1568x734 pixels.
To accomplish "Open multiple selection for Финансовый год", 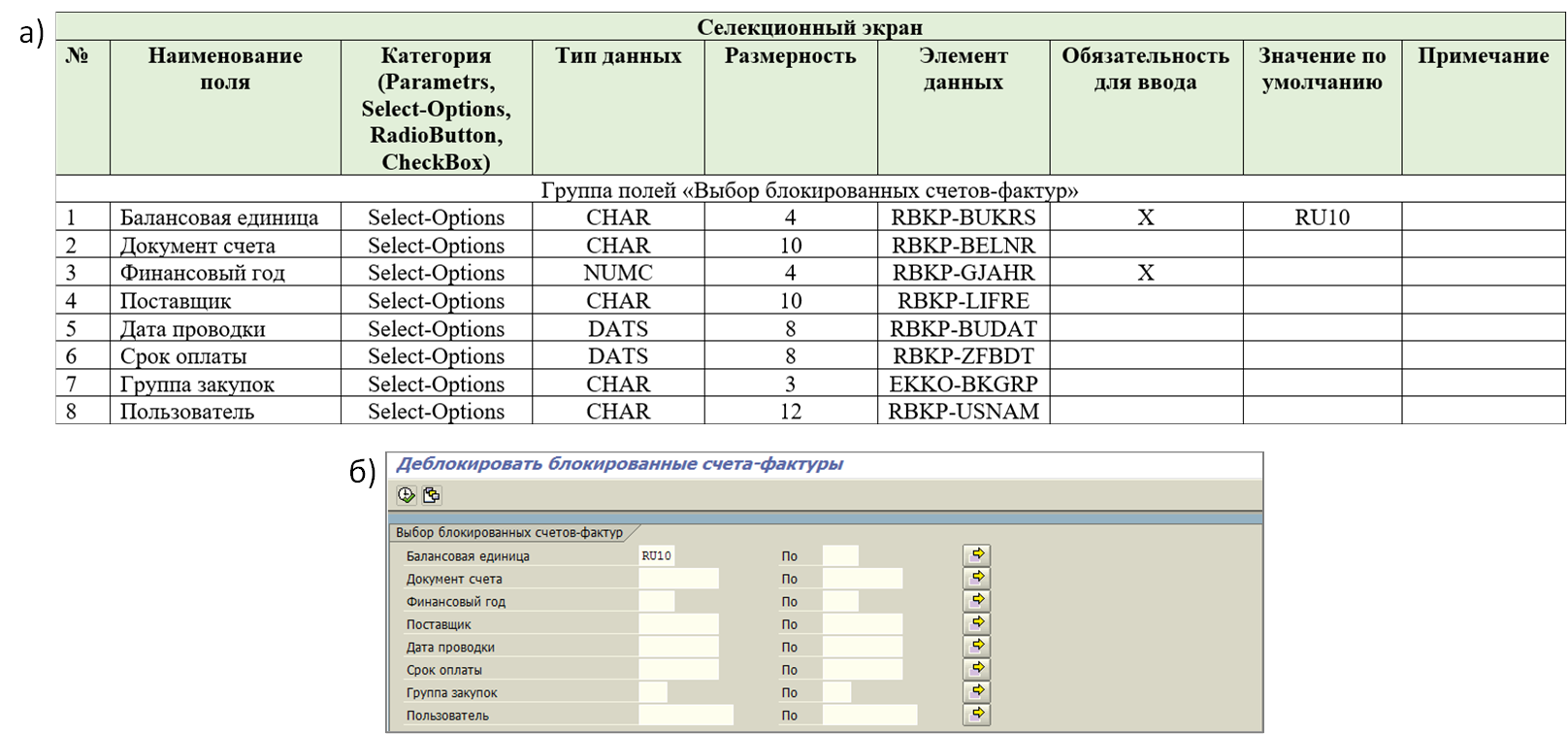I will tap(977, 601).
